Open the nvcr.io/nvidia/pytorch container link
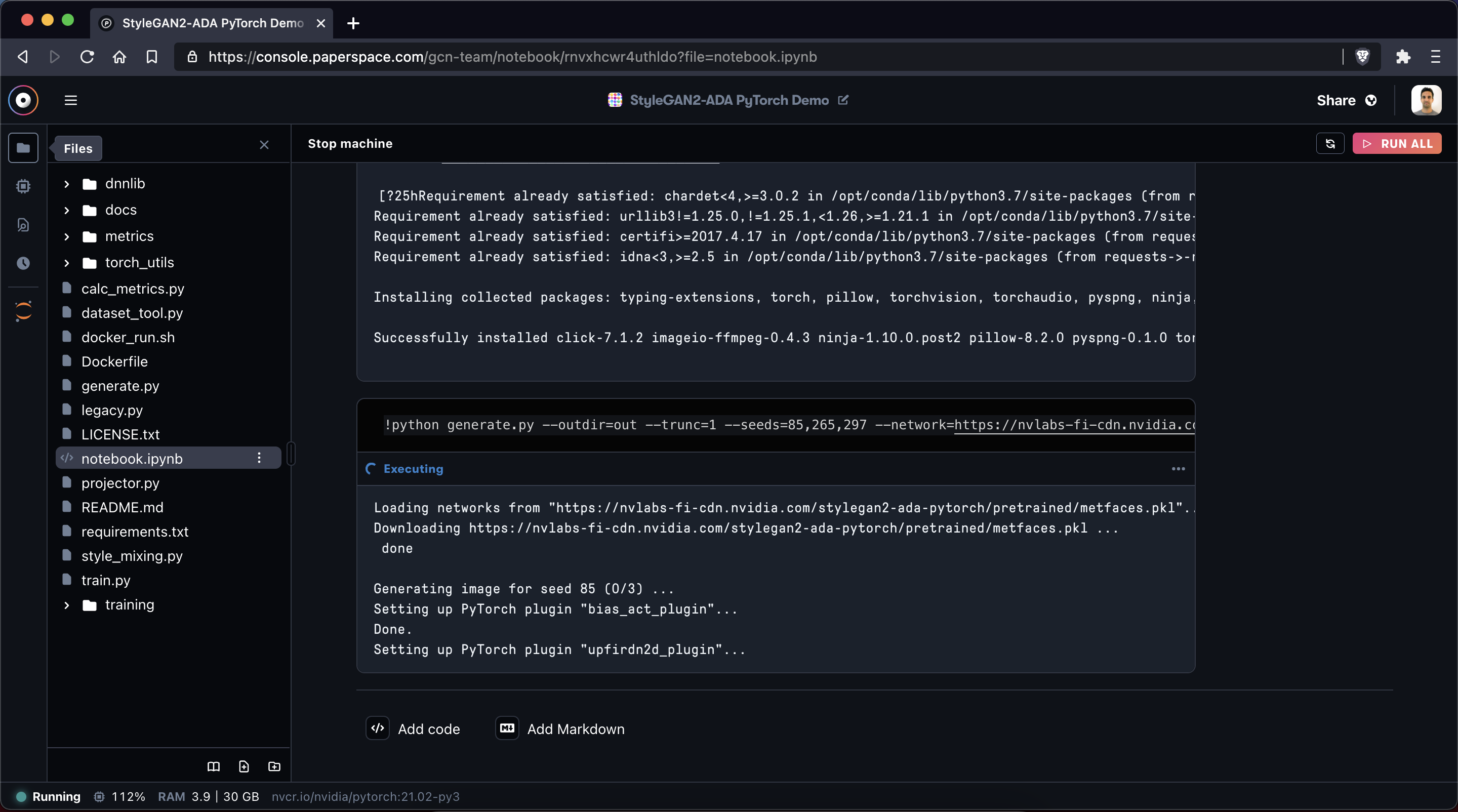1458x812 pixels. [366, 796]
